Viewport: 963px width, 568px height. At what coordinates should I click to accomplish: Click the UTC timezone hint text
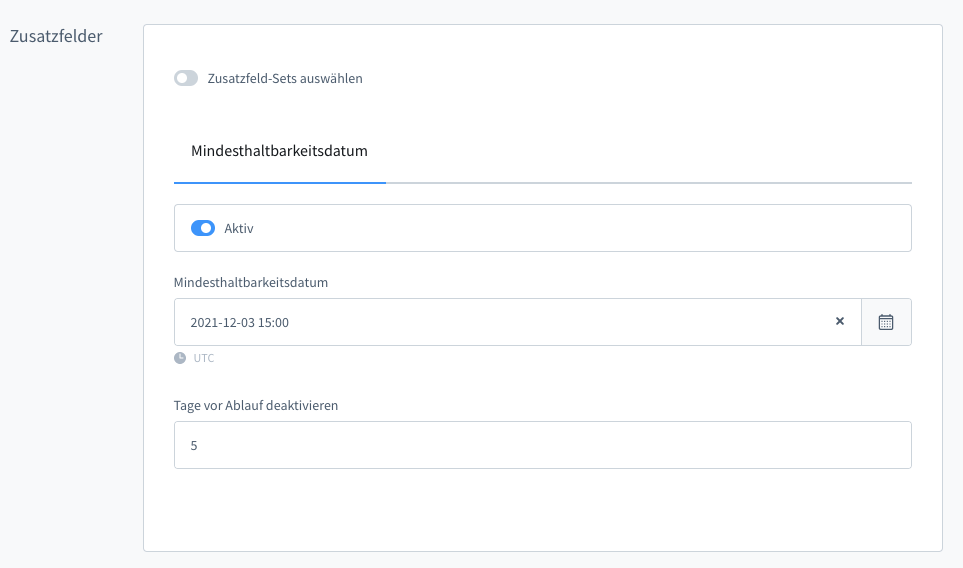coord(204,358)
